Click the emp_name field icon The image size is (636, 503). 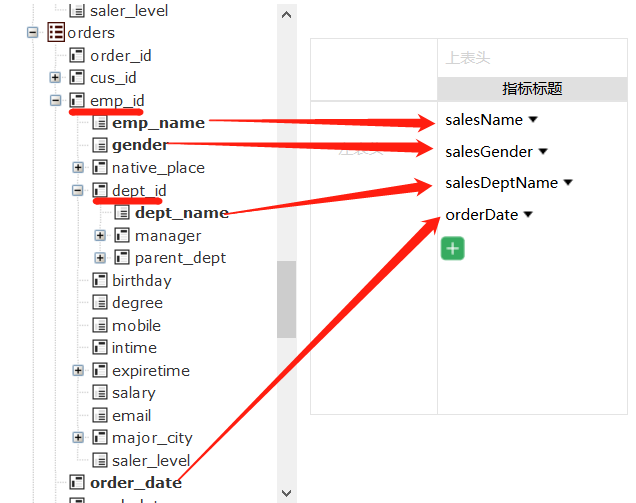(x=100, y=122)
